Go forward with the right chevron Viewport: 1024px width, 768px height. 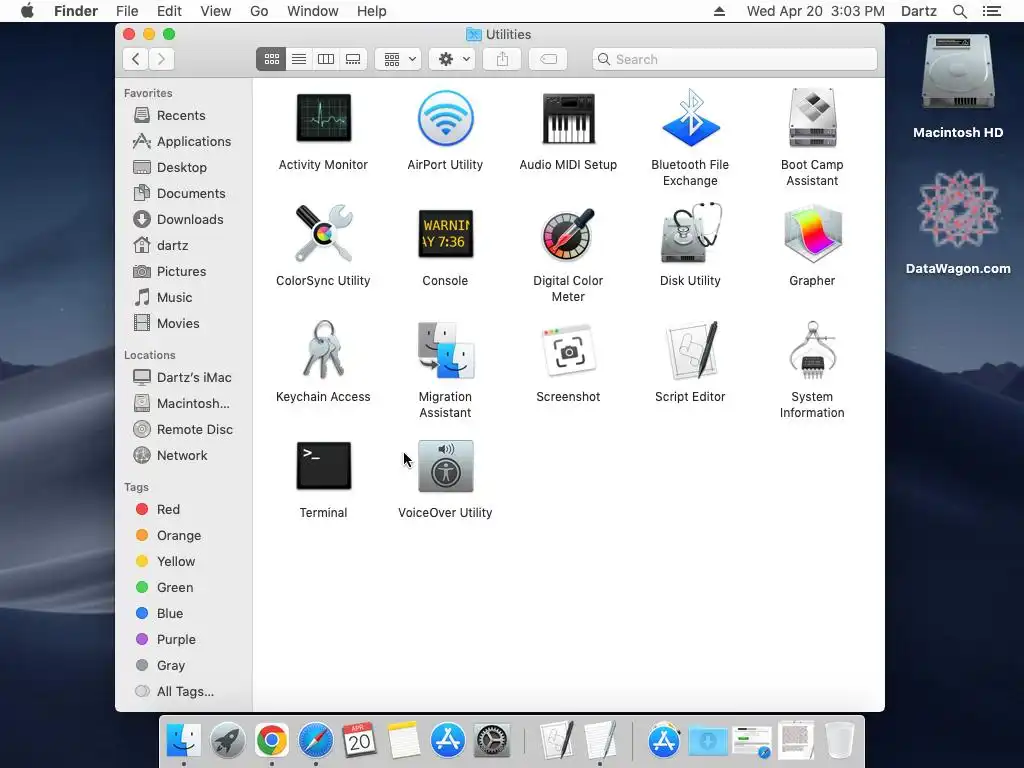click(161, 59)
